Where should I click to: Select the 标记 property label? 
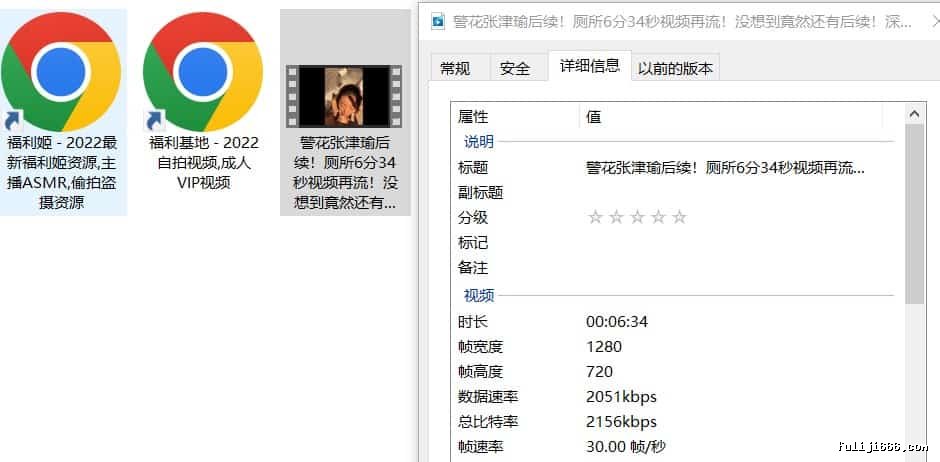[x=473, y=243]
